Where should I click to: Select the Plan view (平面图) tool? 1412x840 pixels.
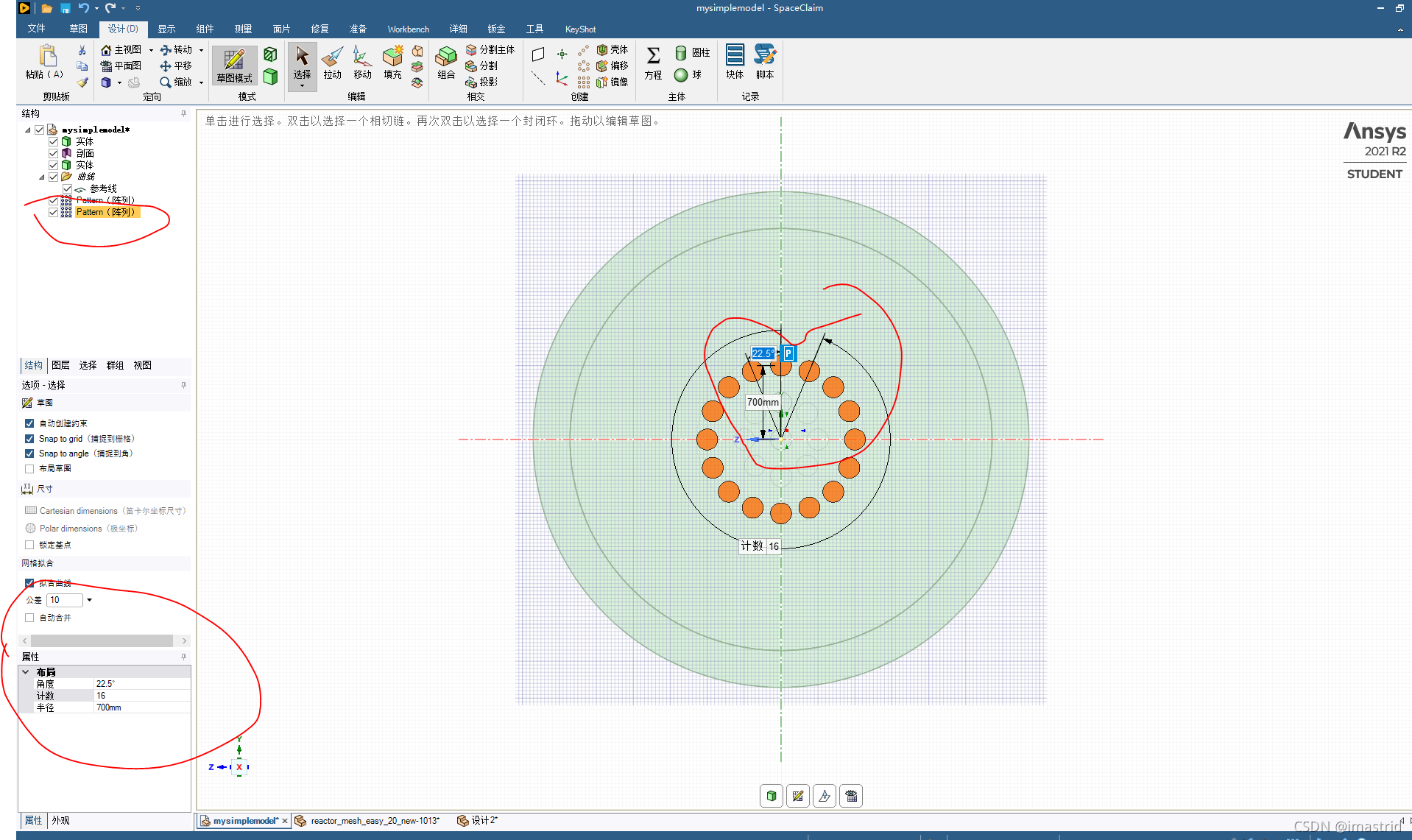coord(121,66)
